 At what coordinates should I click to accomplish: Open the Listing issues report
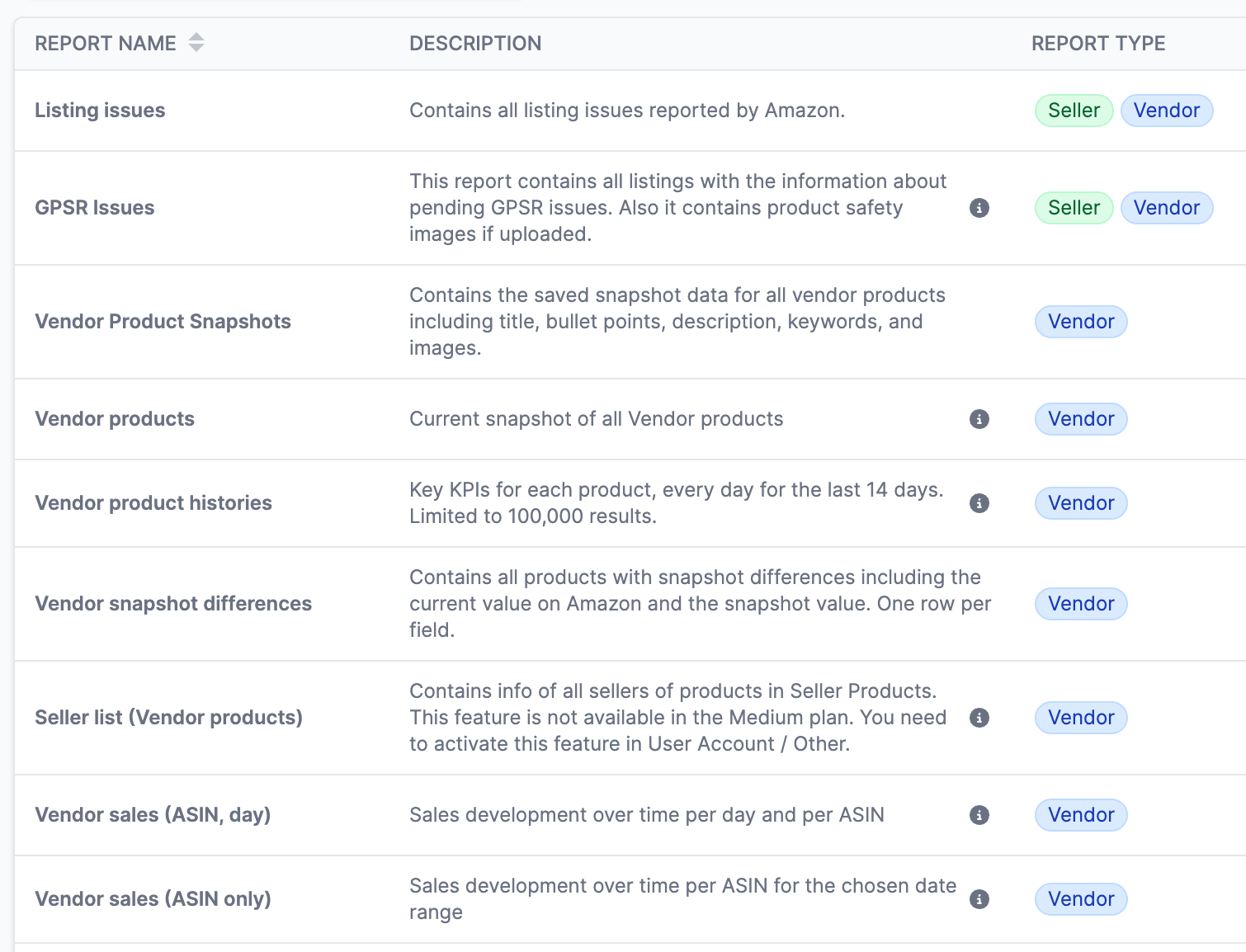pos(100,111)
